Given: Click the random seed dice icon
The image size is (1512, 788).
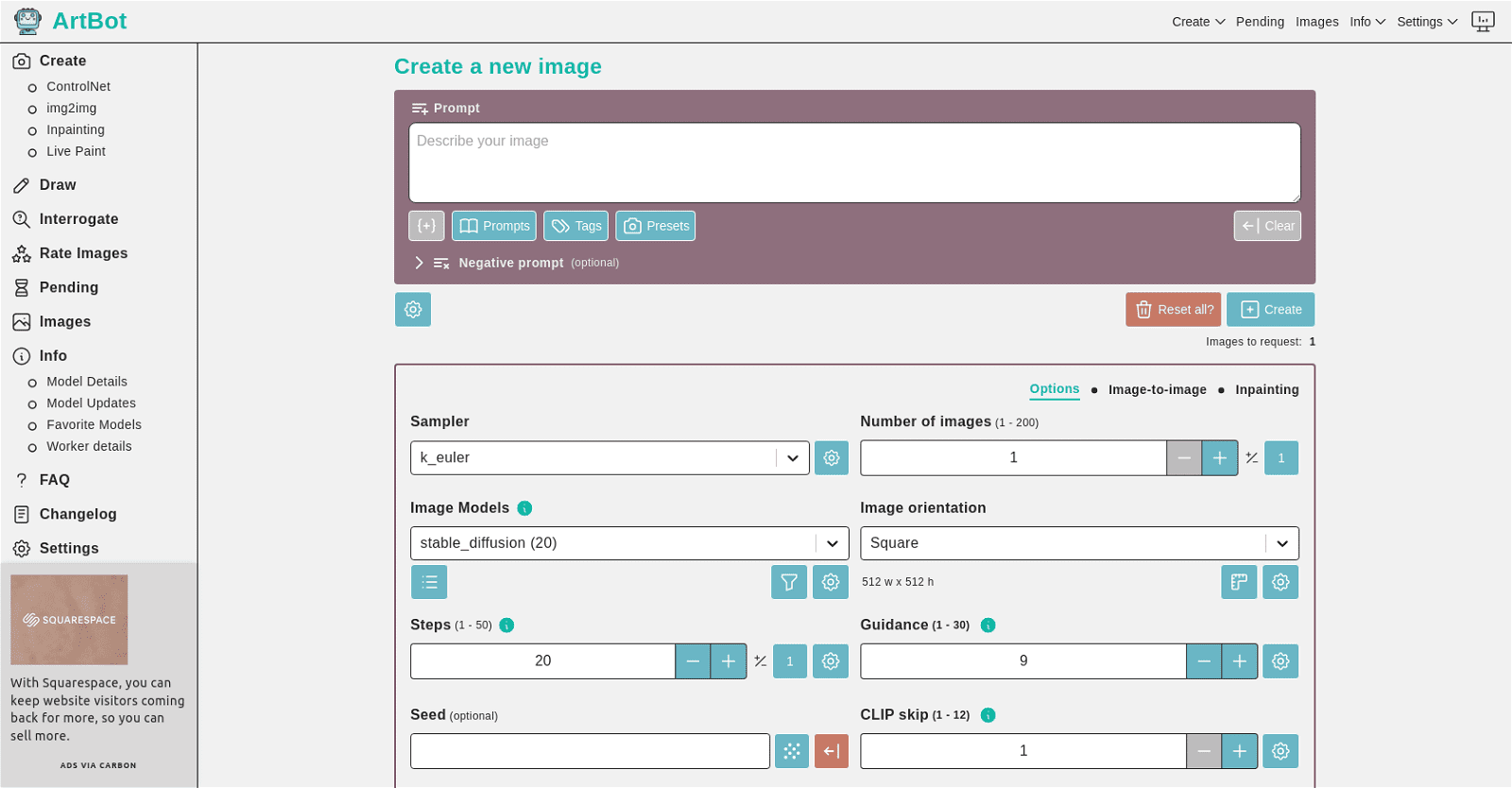Looking at the screenshot, I should click(791, 751).
